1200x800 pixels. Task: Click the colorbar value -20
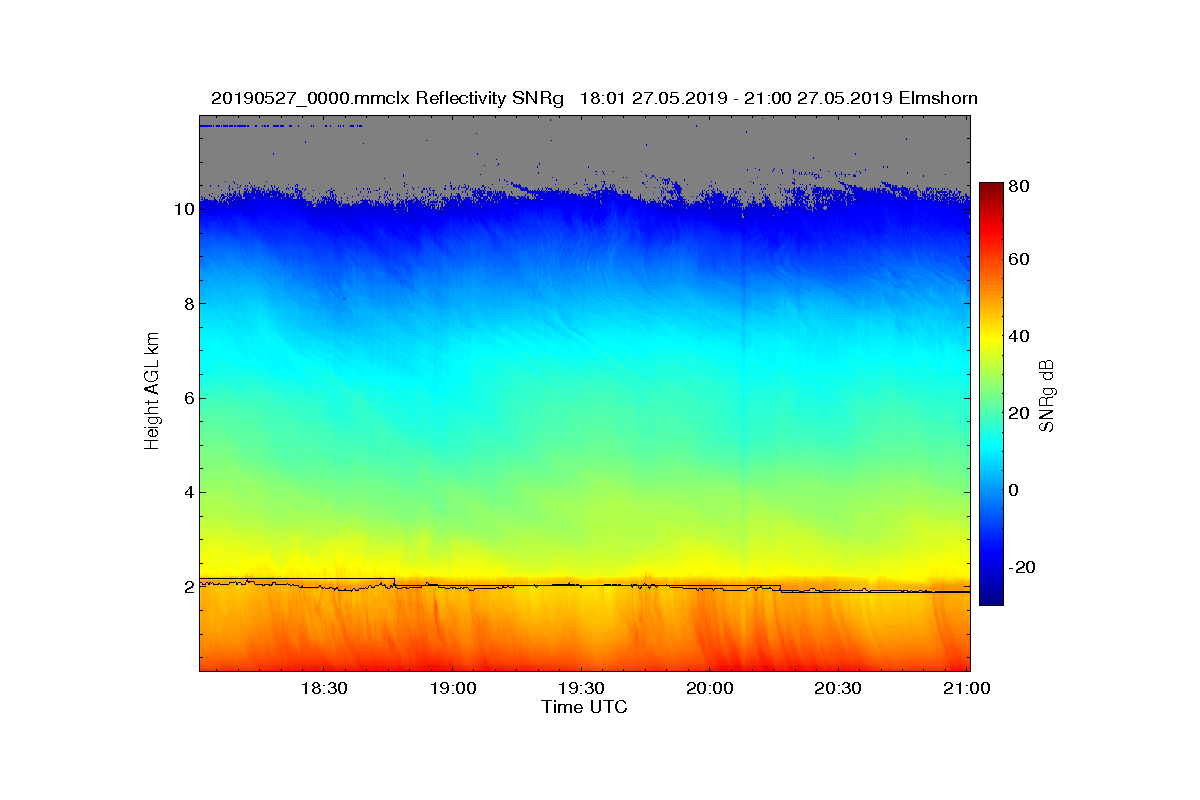tap(1022, 567)
